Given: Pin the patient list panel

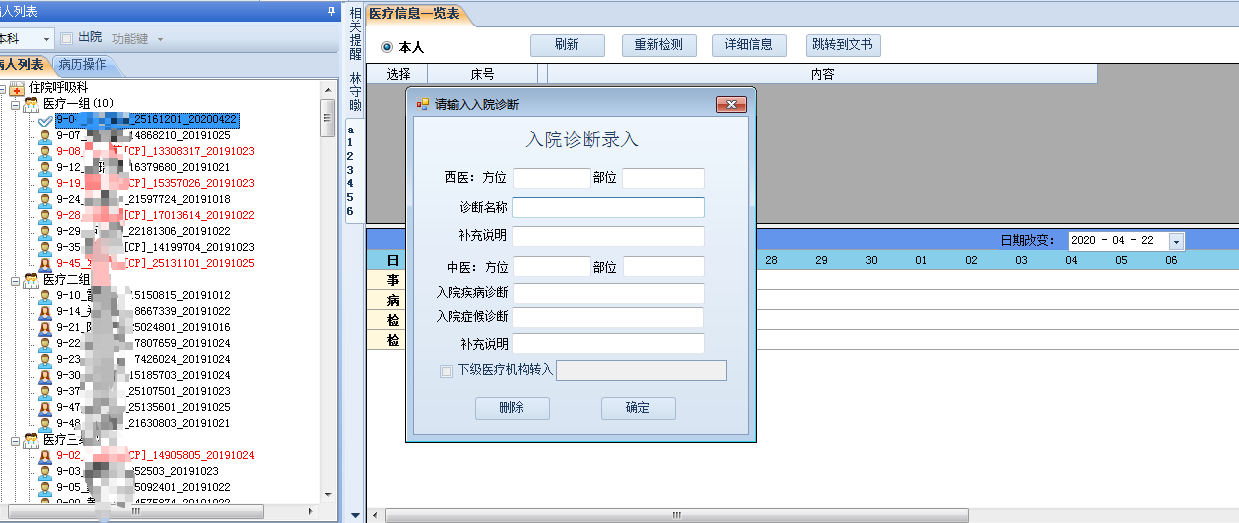Looking at the screenshot, I should 331,11.
